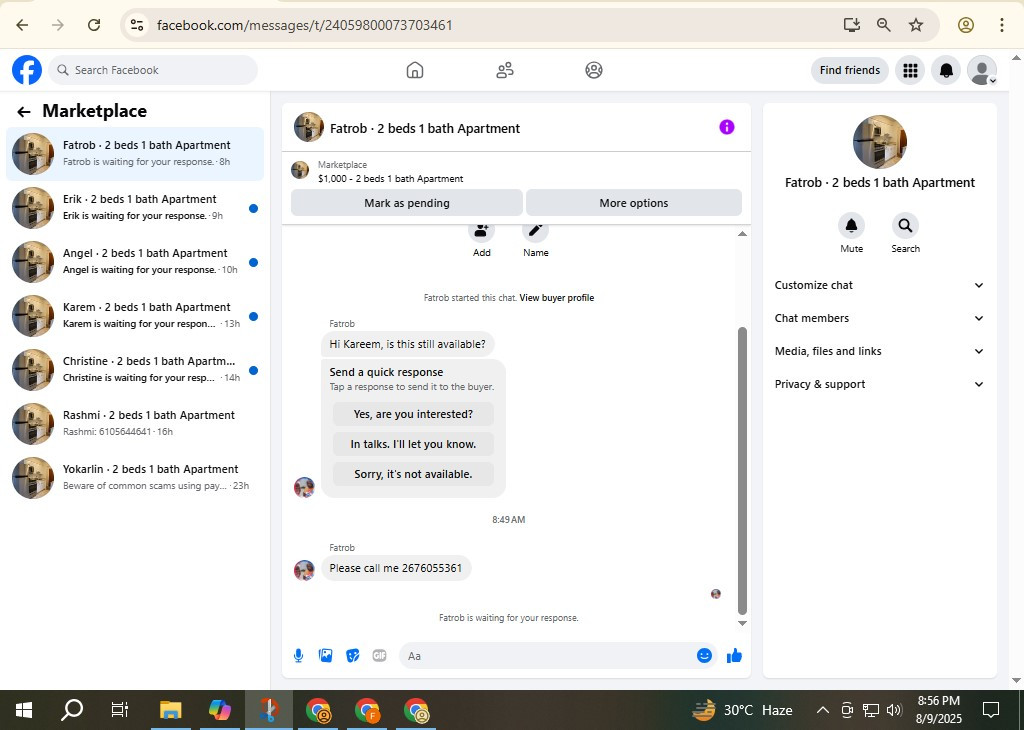Open Fatrob conversation in the list

click(x=135, y=153)
